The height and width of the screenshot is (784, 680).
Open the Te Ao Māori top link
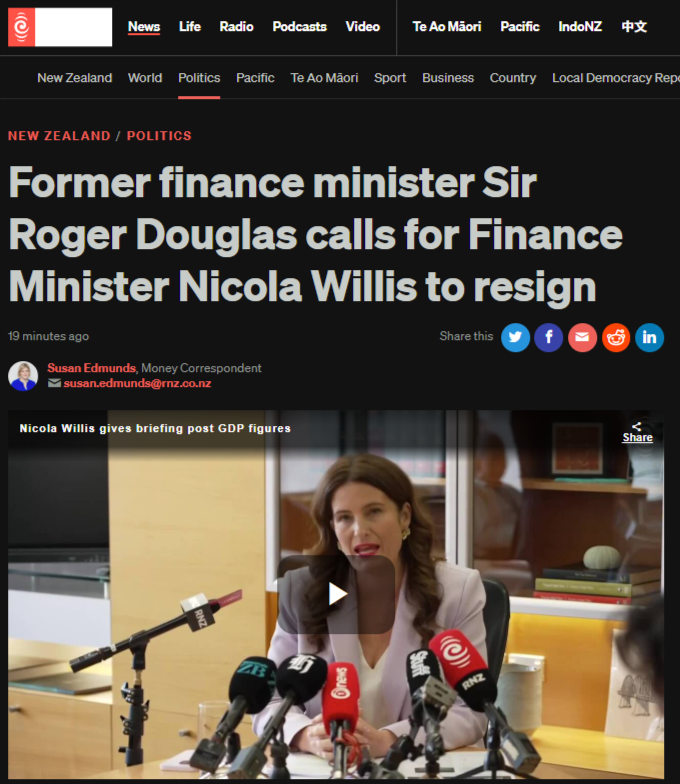(x=446, y=26)
